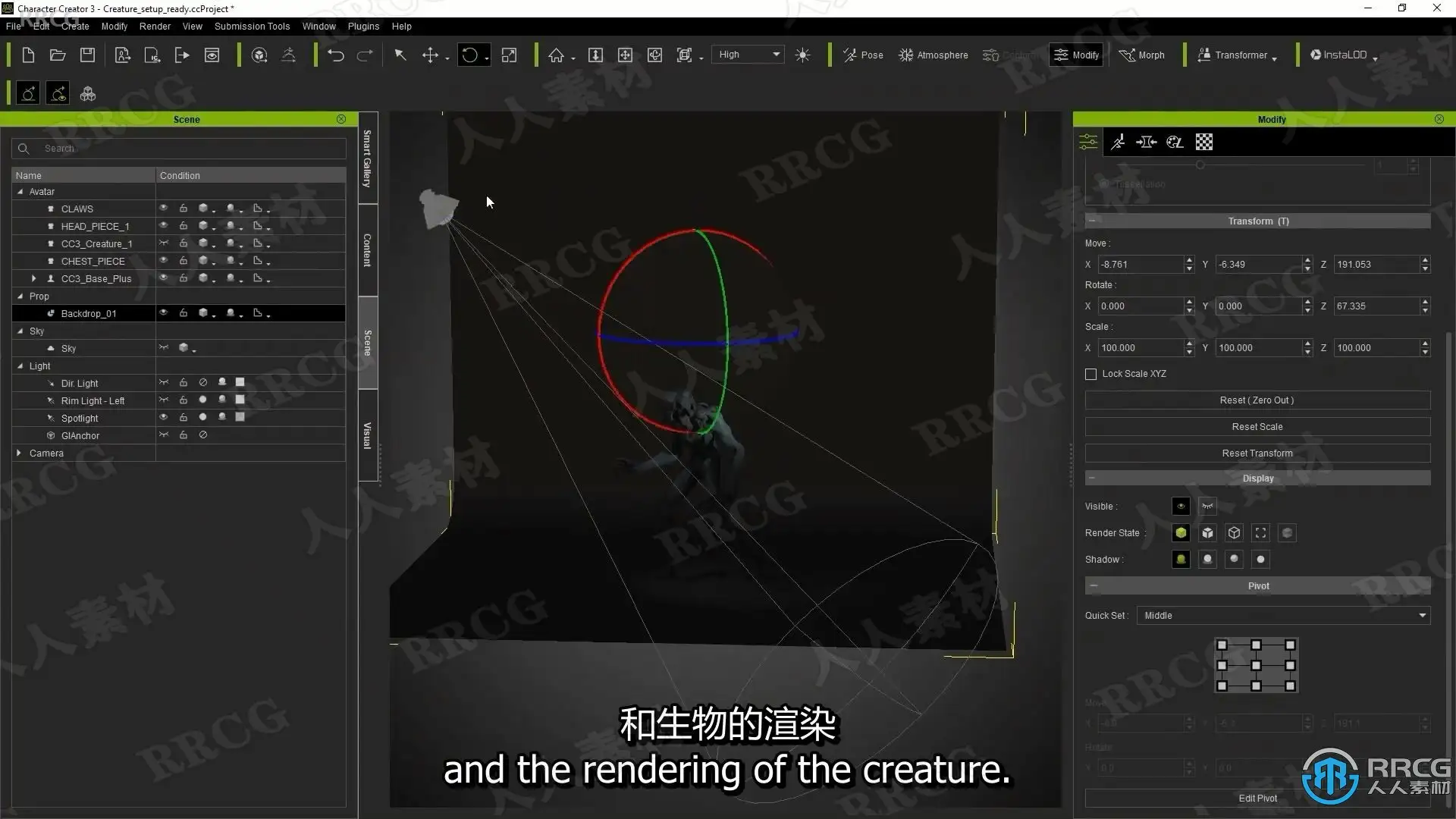This screenshot has width=1456, height=819.
Task: Open the Pivot Quick Set dropdown
Action: click(x=1283, y=615)
